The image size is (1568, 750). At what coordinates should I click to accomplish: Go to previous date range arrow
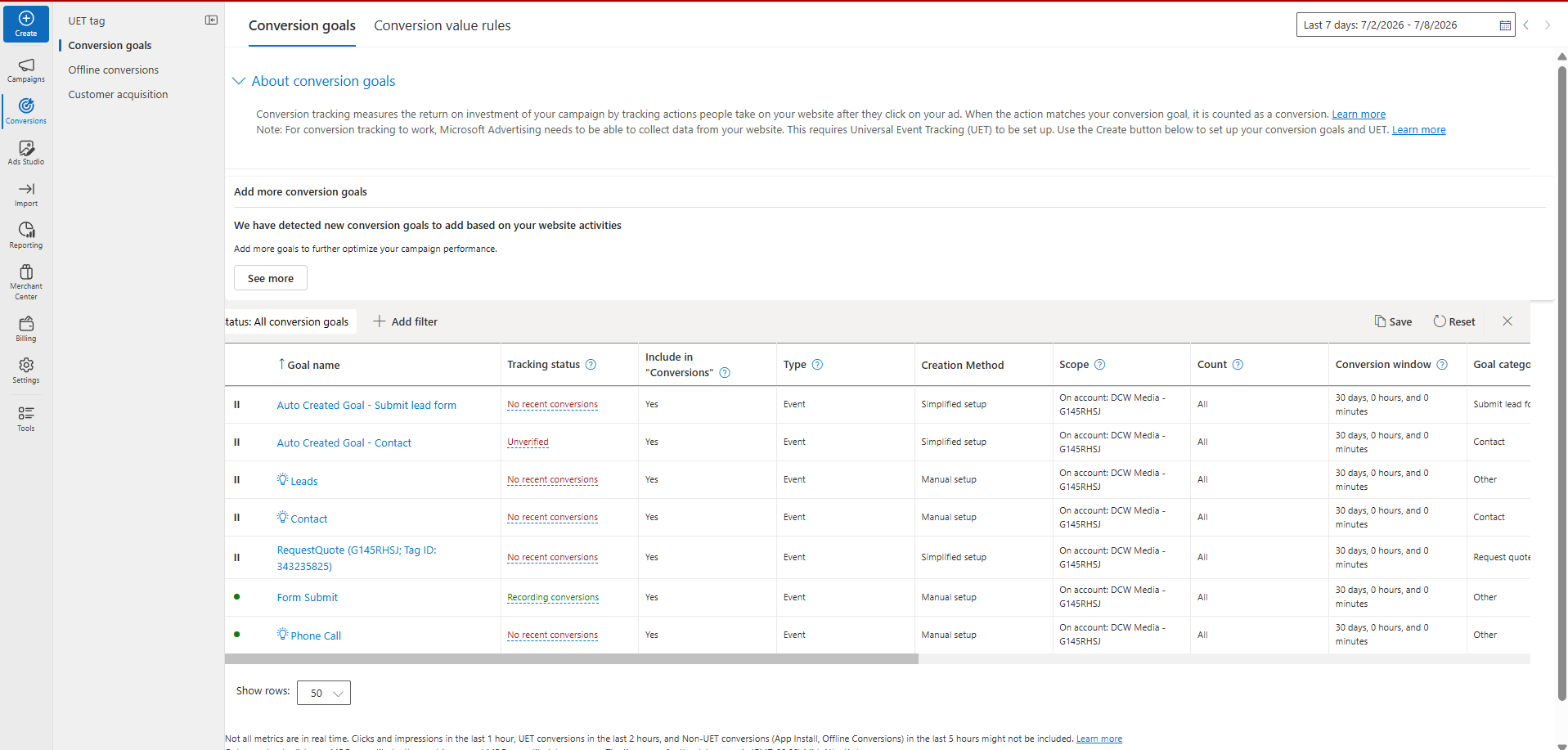click(1526, 25)
